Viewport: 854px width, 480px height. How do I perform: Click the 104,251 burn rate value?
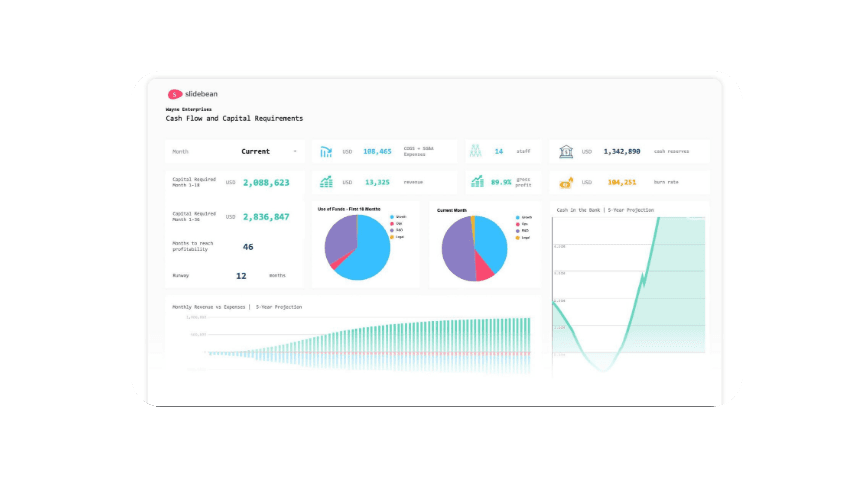[x=622, y=183]
